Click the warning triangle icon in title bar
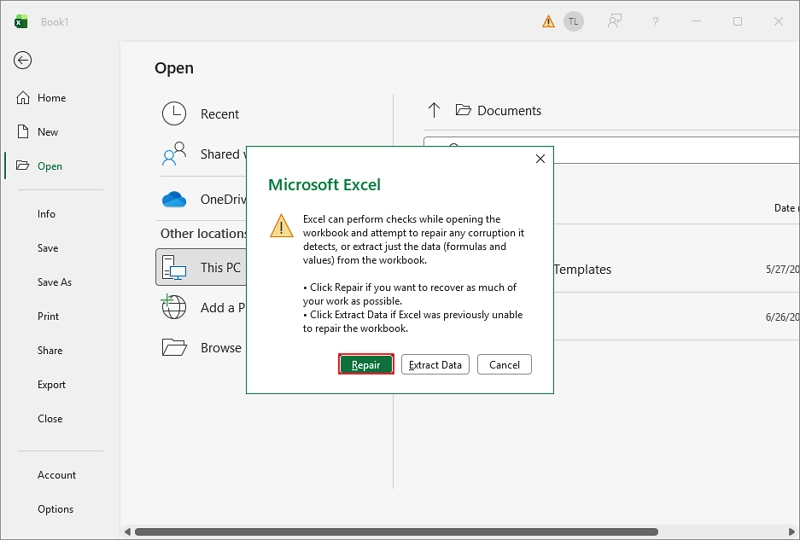 point(548,21)
